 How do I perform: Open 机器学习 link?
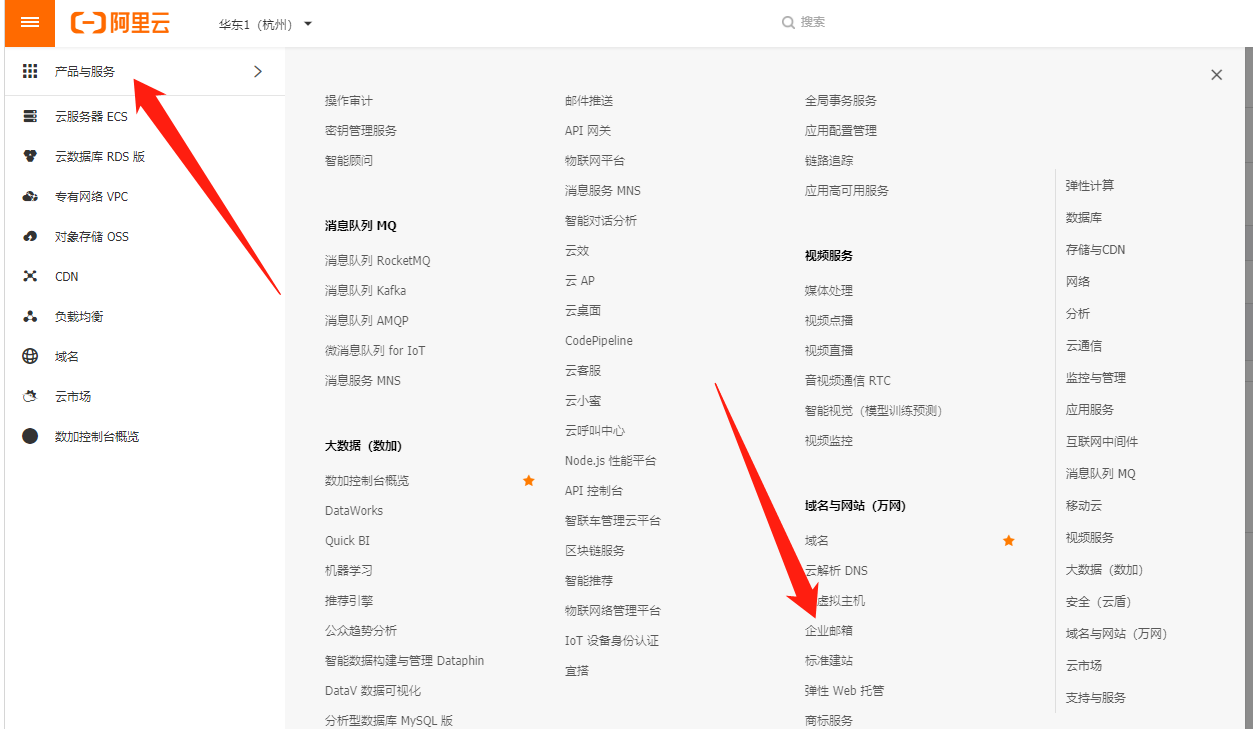349,571
